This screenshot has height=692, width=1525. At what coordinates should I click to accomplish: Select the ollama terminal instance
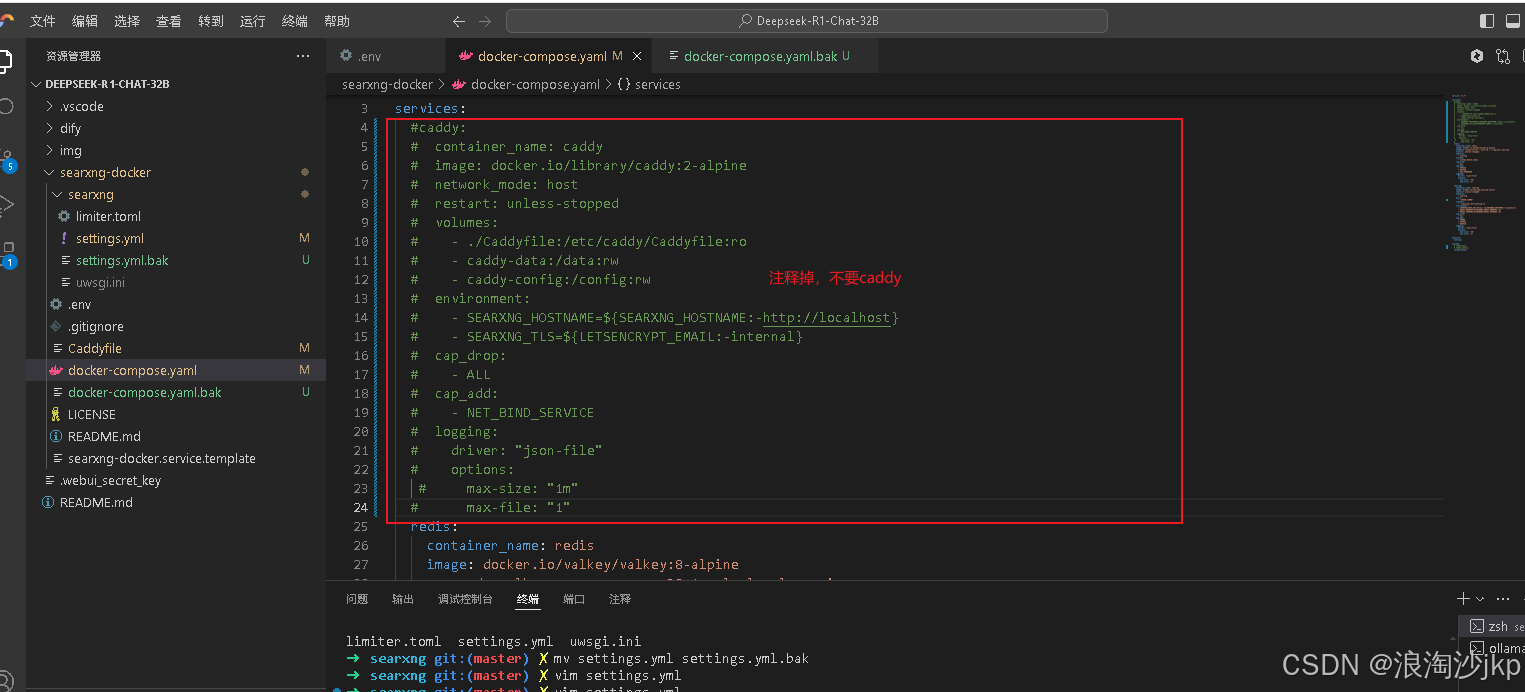tap(1493, 648)
